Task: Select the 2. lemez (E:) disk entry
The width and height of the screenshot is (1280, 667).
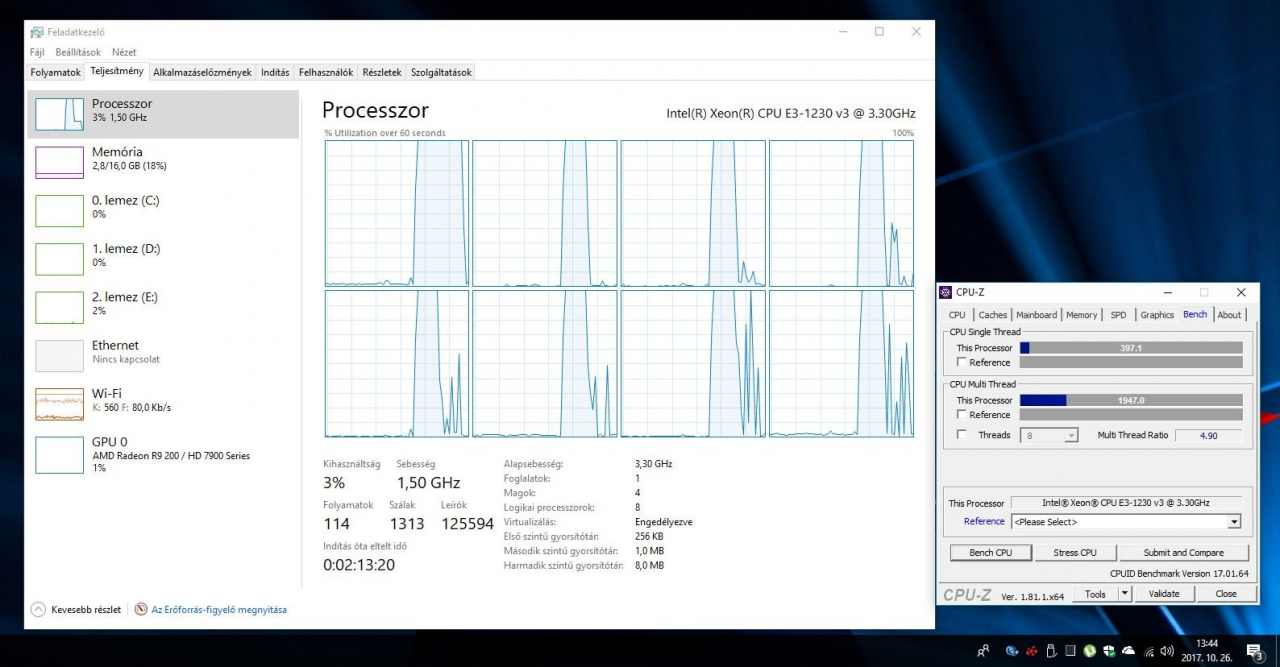Action: coord(163,306)
